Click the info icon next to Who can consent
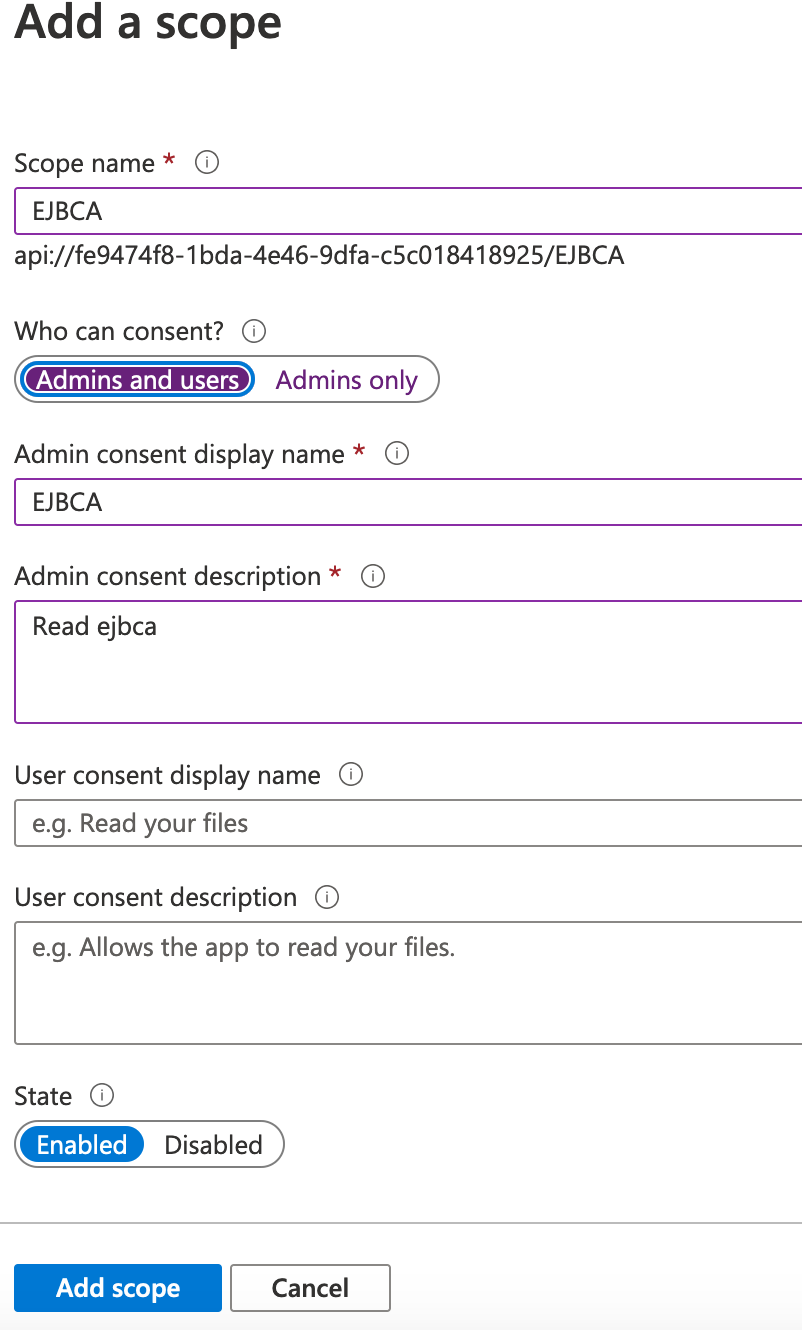802x1330 pixels. coord(254,330)
